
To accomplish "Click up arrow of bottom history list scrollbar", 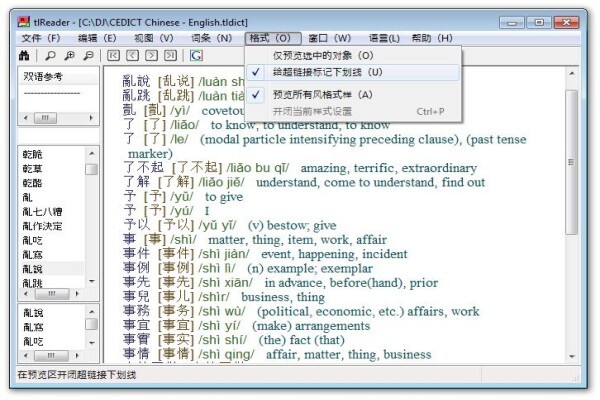I will click(x=92, y=312).
